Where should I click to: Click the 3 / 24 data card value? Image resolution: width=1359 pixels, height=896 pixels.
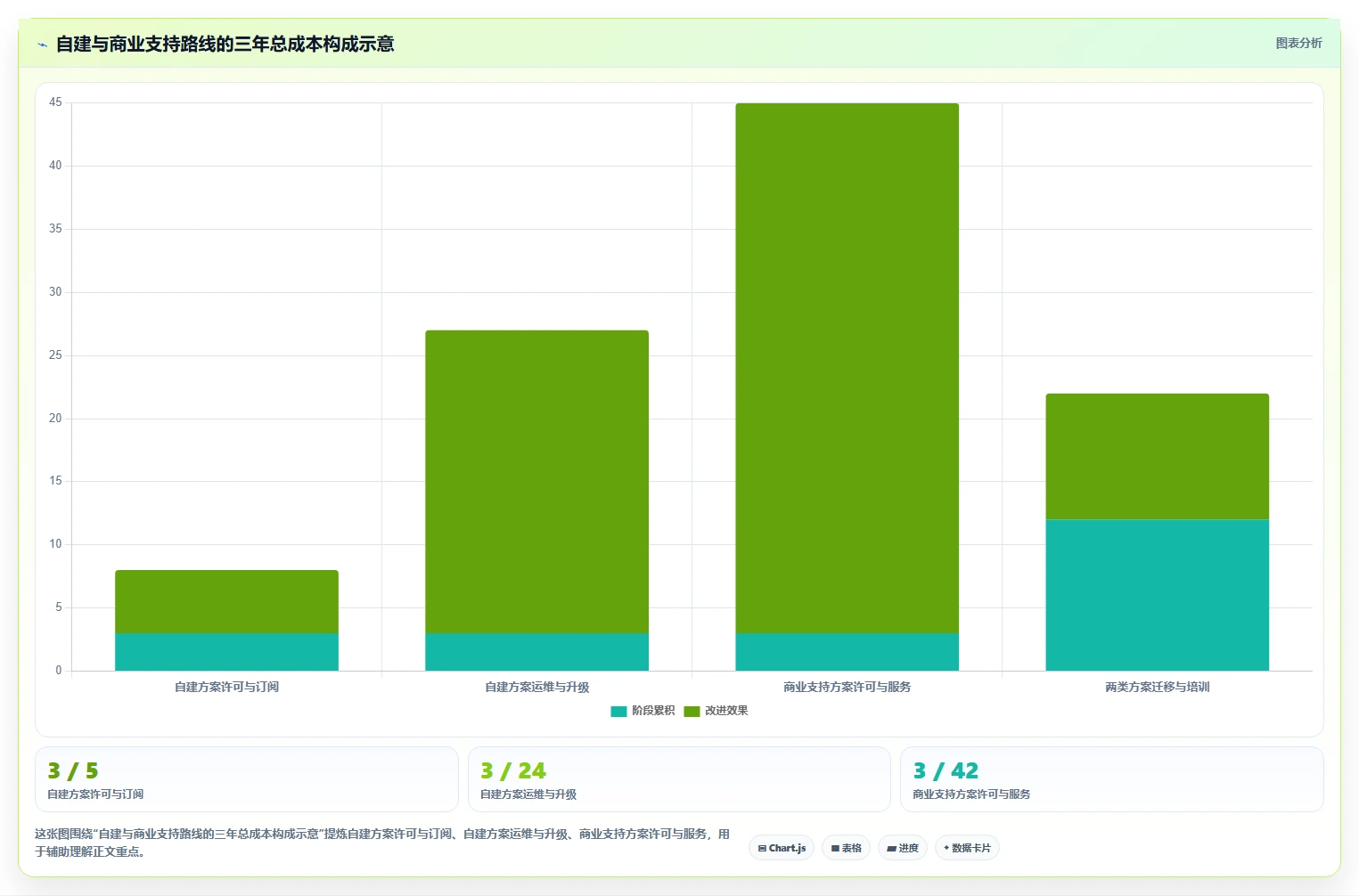click(513, 770)
